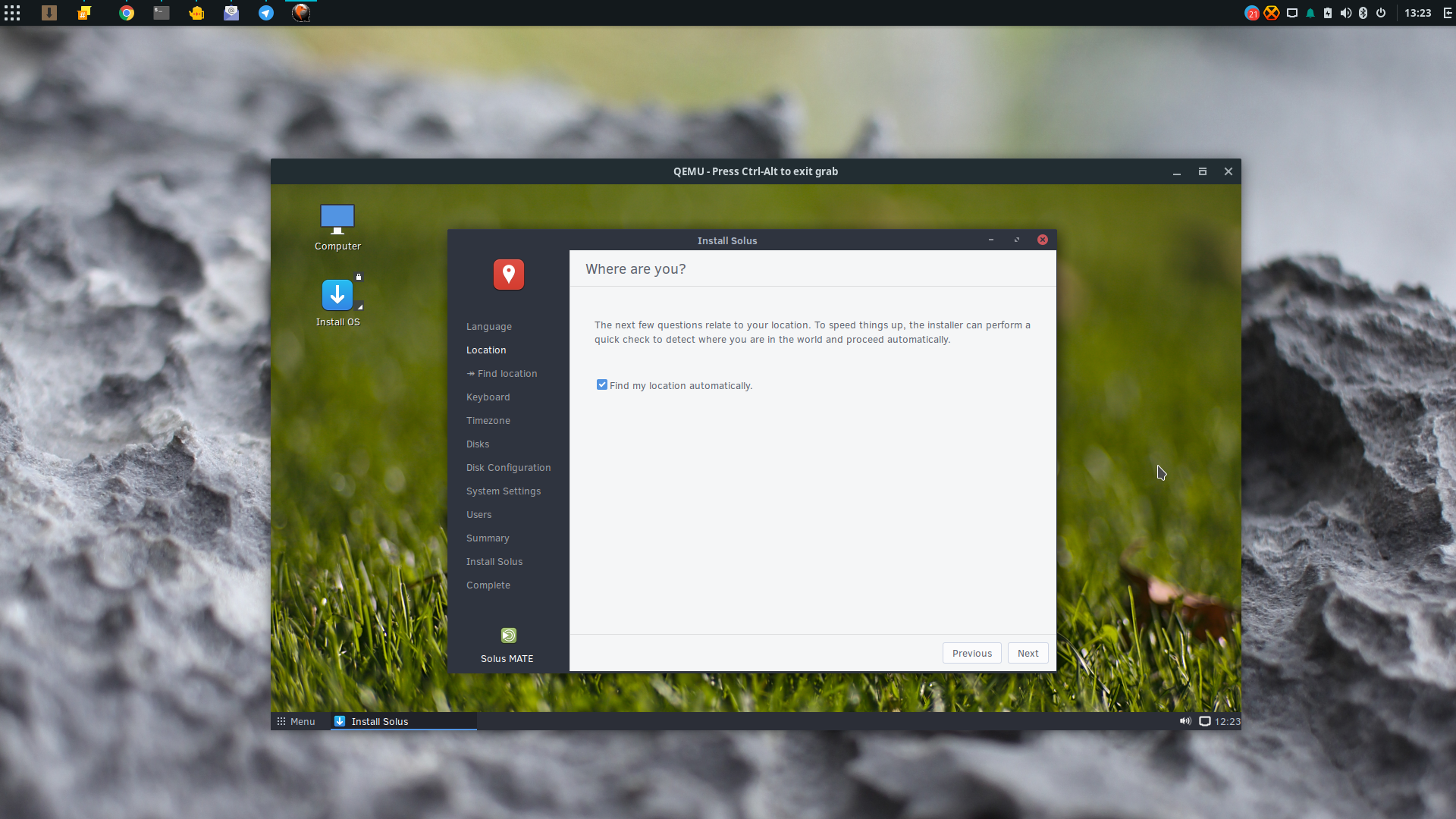Click the Solus MATE logo icon
This screenshot has height=819, width=1456.
[509, 635]
